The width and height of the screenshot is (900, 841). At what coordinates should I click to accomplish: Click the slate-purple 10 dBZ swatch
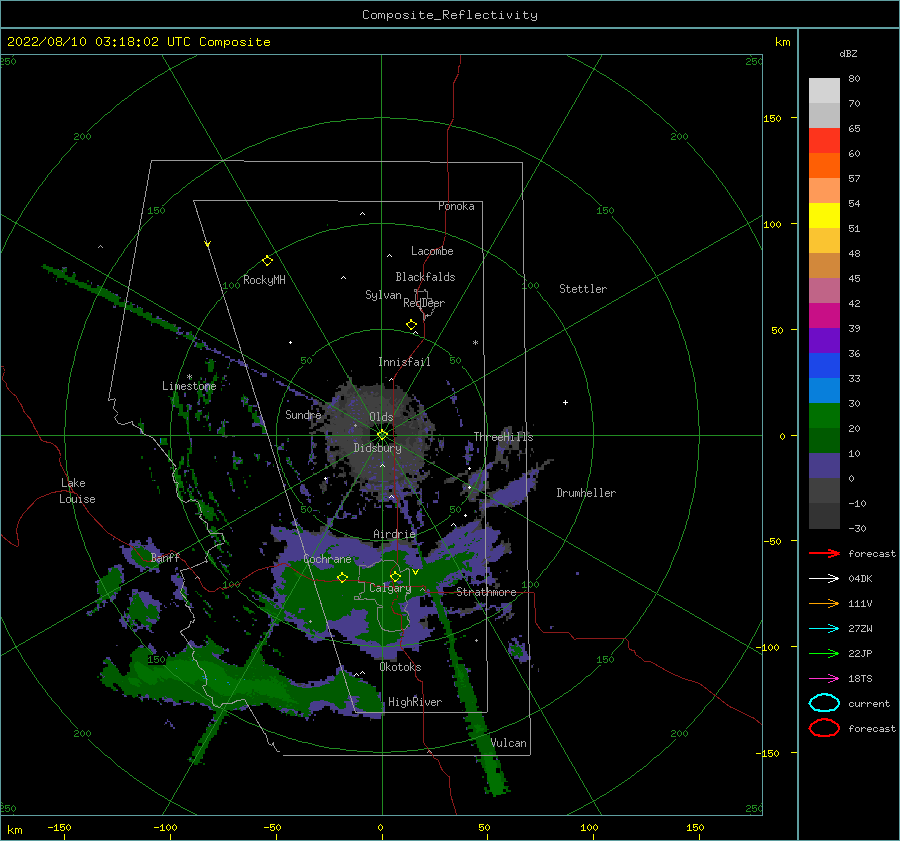[x=824, y=466]
